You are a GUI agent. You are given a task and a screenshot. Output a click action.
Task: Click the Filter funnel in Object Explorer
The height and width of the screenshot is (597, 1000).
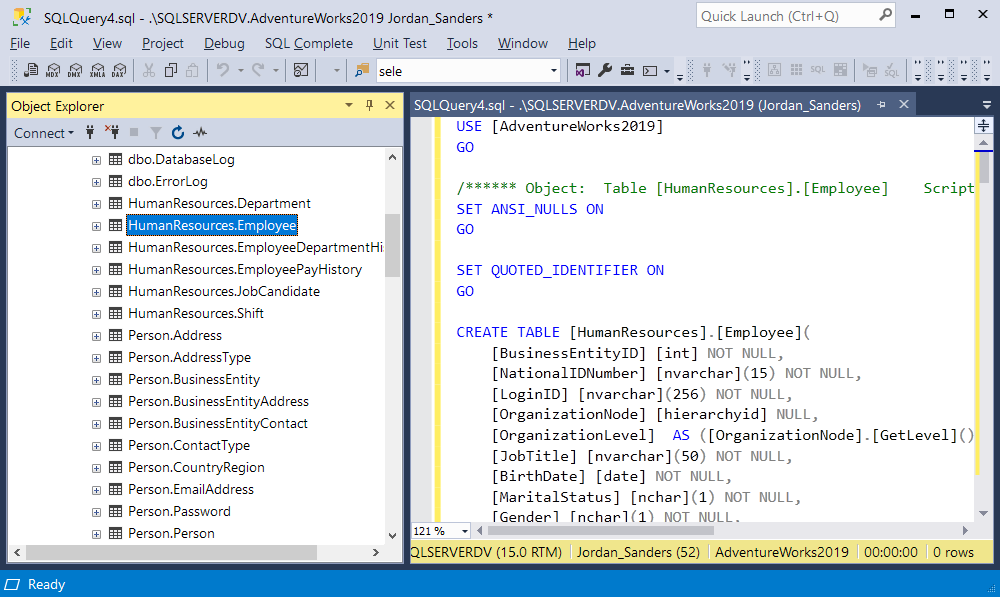pyautogui.click(x=156, y=133)
